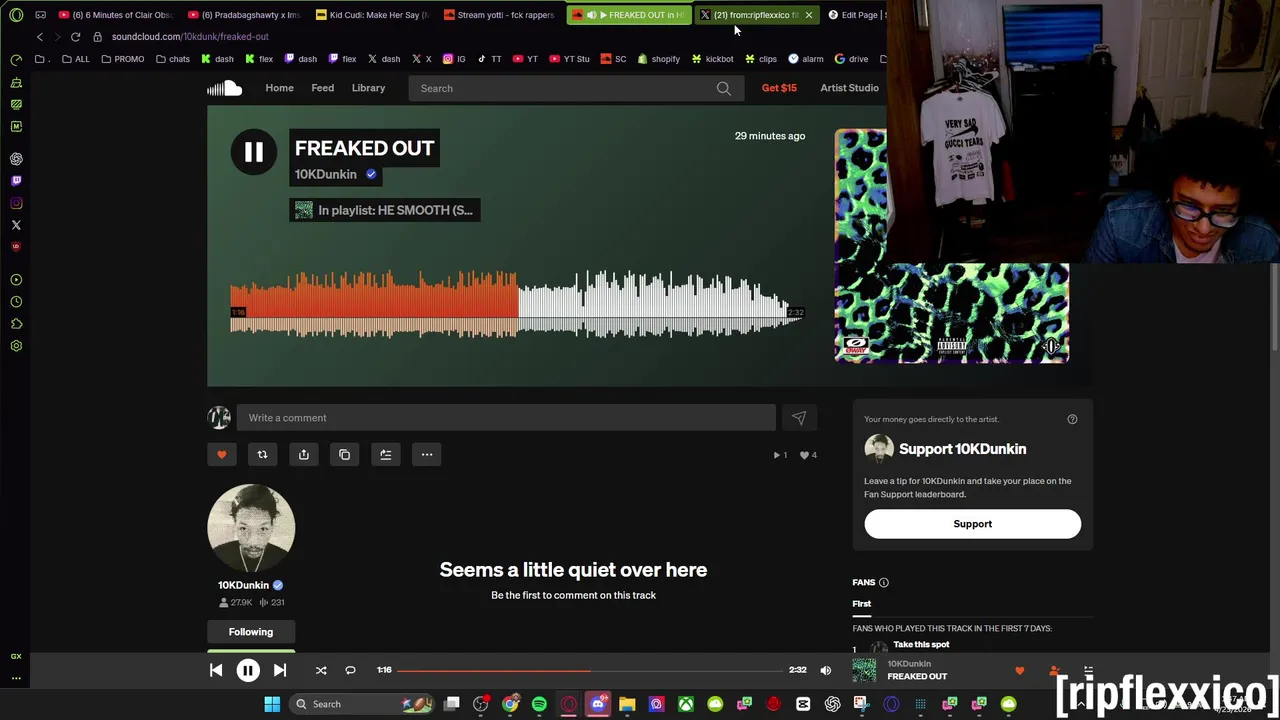Open File Explorer from the taskbar
The image size is (1280, 720).
coord(627,704)
